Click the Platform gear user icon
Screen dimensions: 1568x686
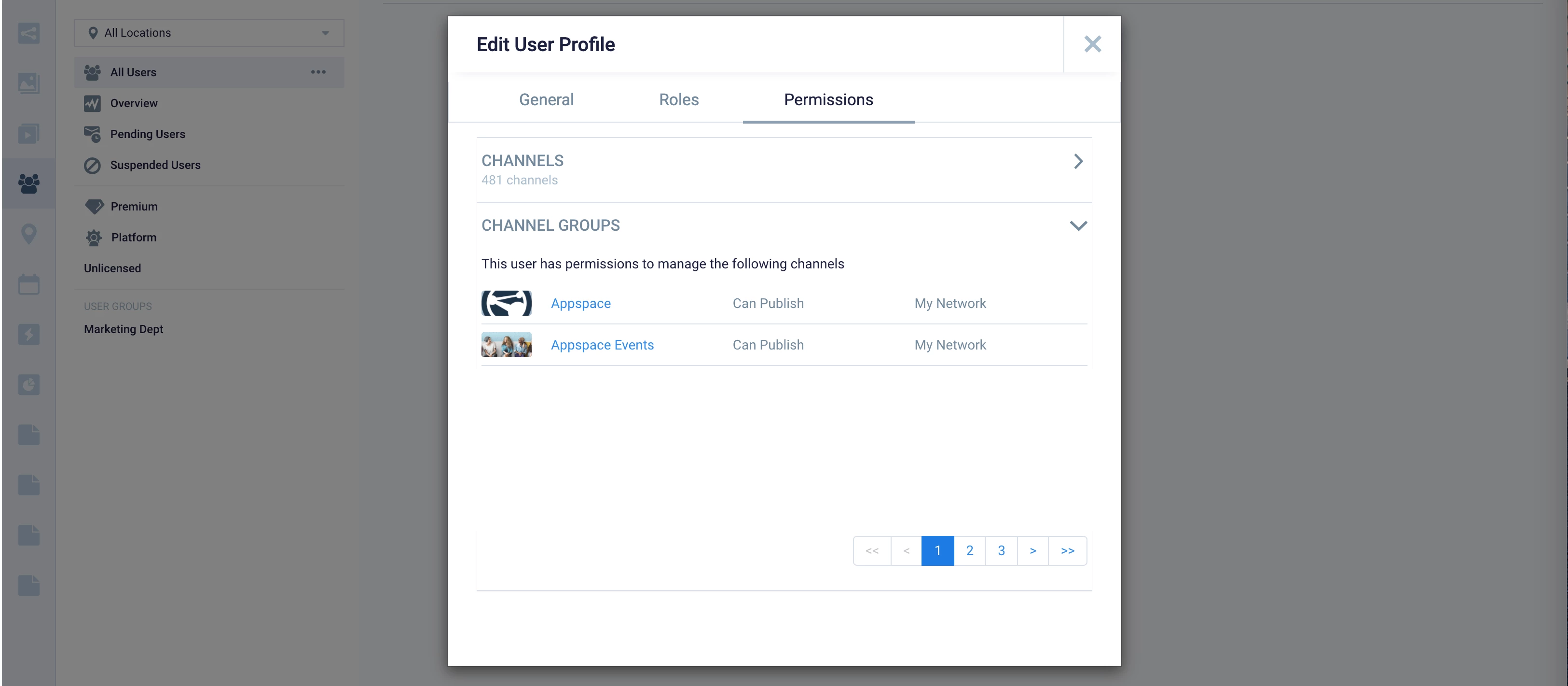pos(93,238)
